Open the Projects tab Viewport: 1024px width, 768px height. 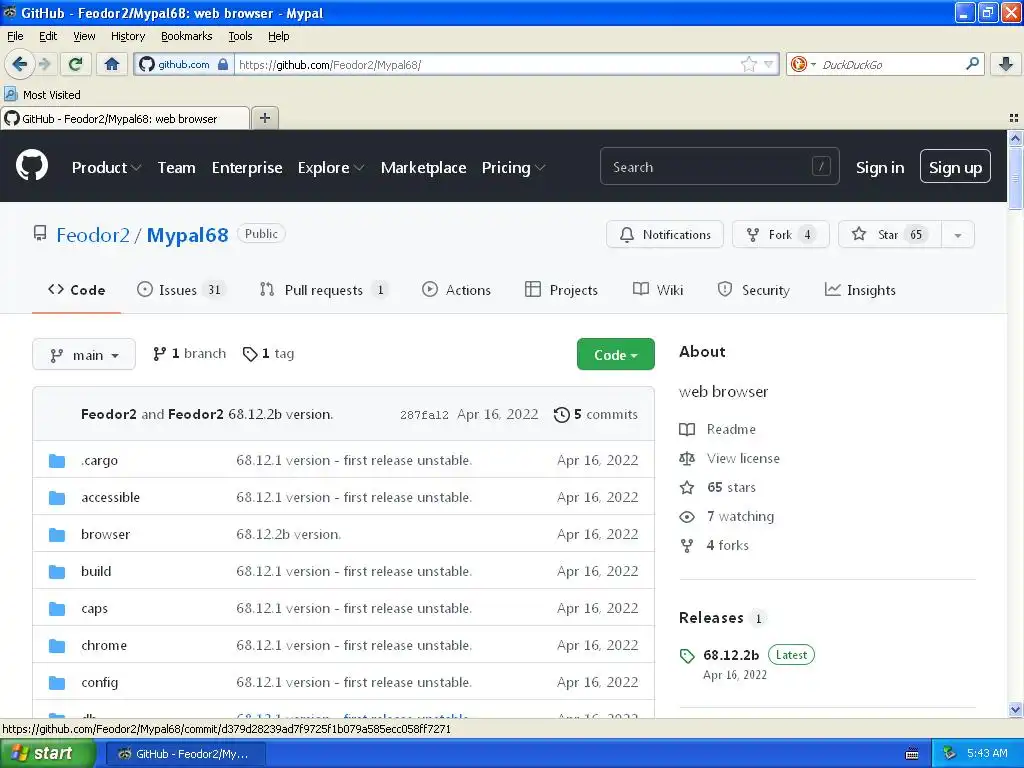(561, 290)
